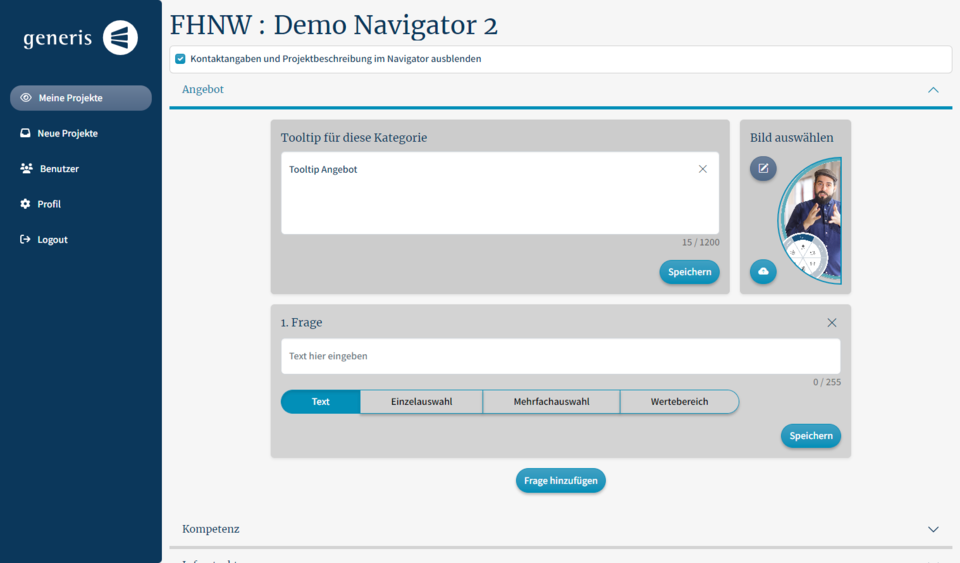Uncheck Kontaktangaben ausblenden checkbox

[x=180, y=59]
